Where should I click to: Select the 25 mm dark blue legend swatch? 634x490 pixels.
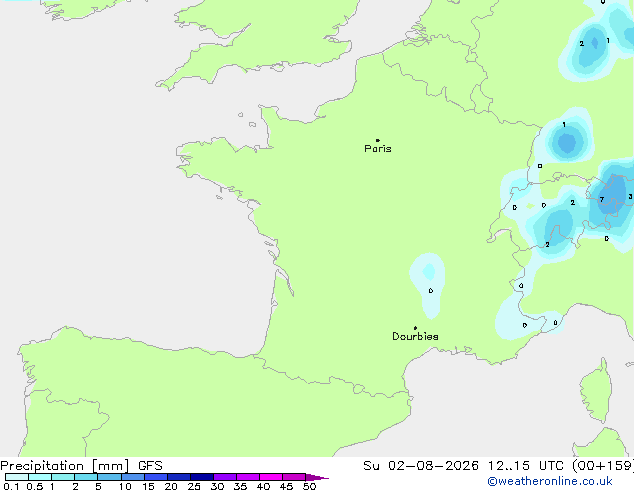point(201,477)
